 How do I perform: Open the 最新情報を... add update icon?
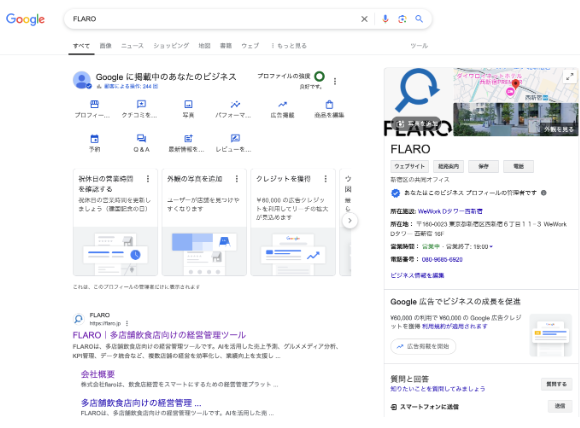(x=188, y=138)
